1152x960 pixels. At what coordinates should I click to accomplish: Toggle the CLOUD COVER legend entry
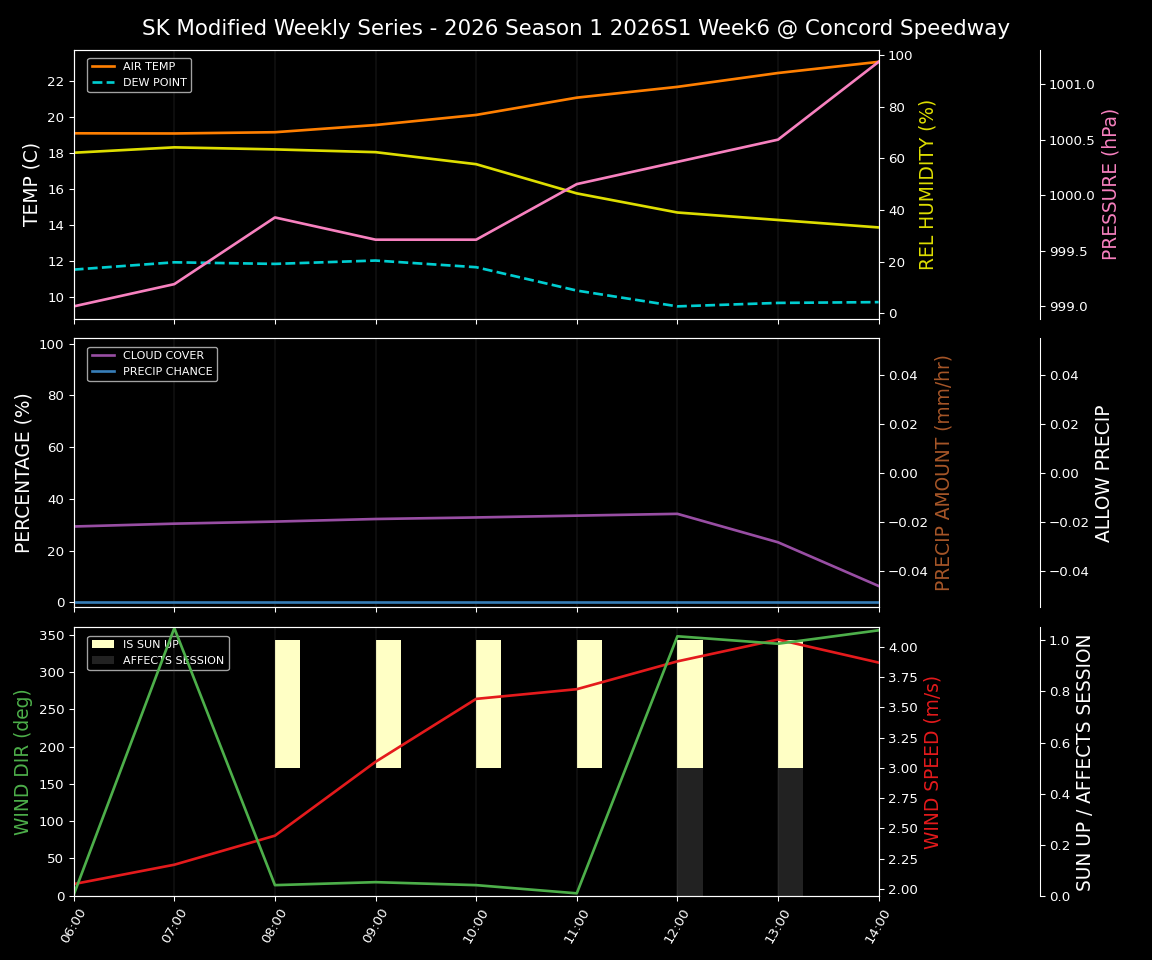[158, 355]
